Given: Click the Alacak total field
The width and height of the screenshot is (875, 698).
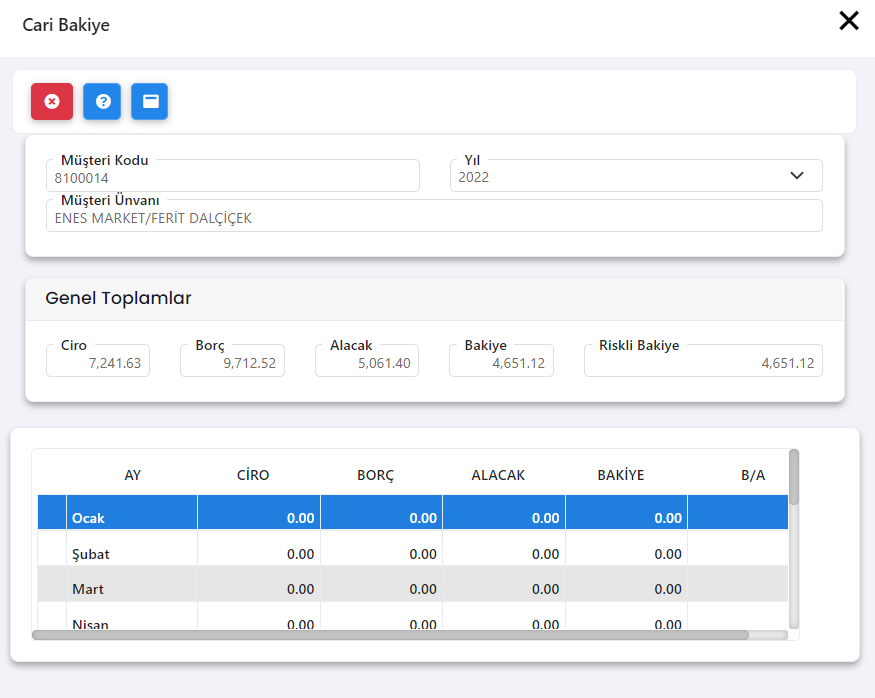Looking at the screenshot, I should pos(367,362).
